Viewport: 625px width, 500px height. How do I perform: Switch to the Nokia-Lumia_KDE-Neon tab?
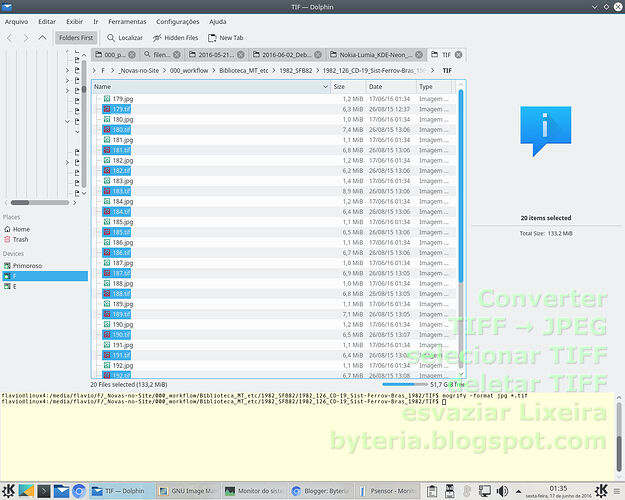(x=382, y=55)
